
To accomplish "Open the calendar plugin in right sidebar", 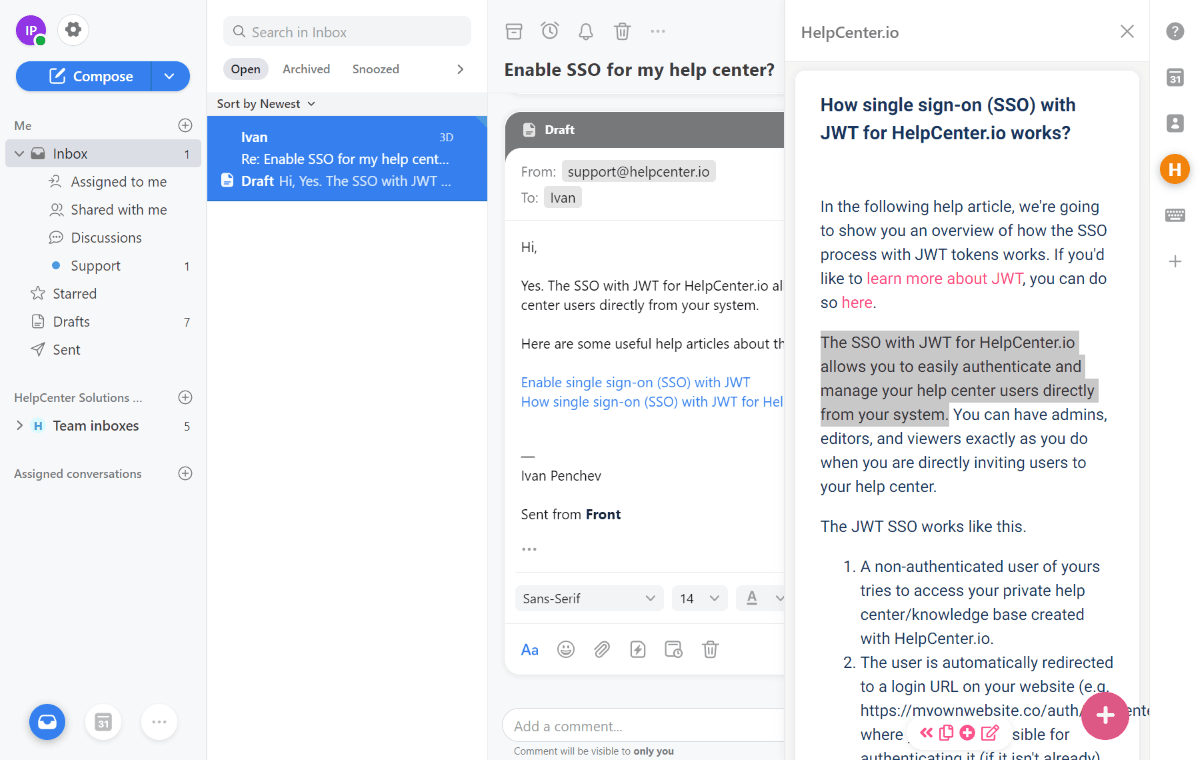I will coord(1175,77).
